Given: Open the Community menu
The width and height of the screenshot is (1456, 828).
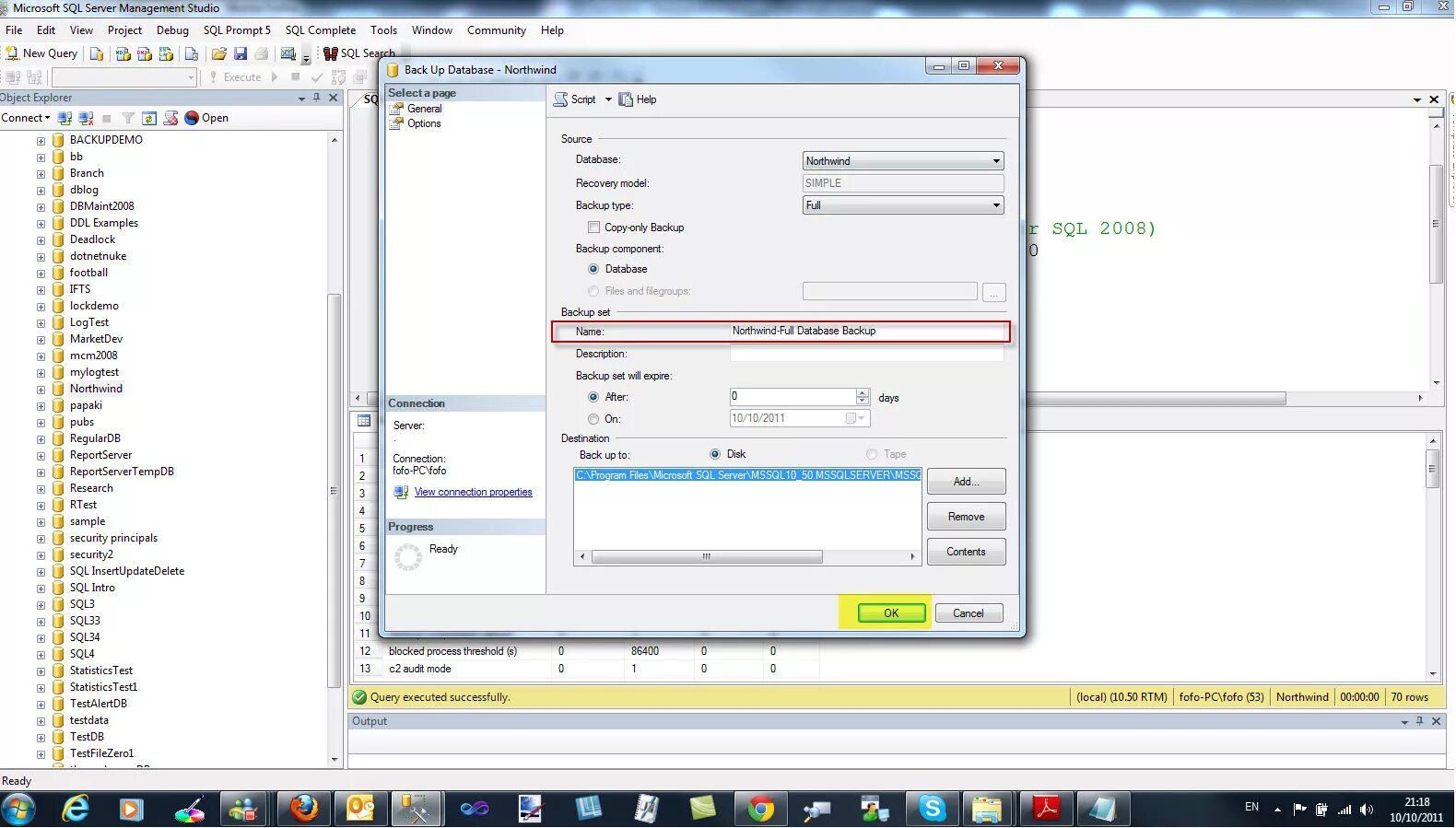Looking at the screenshot, I should 496,30.
